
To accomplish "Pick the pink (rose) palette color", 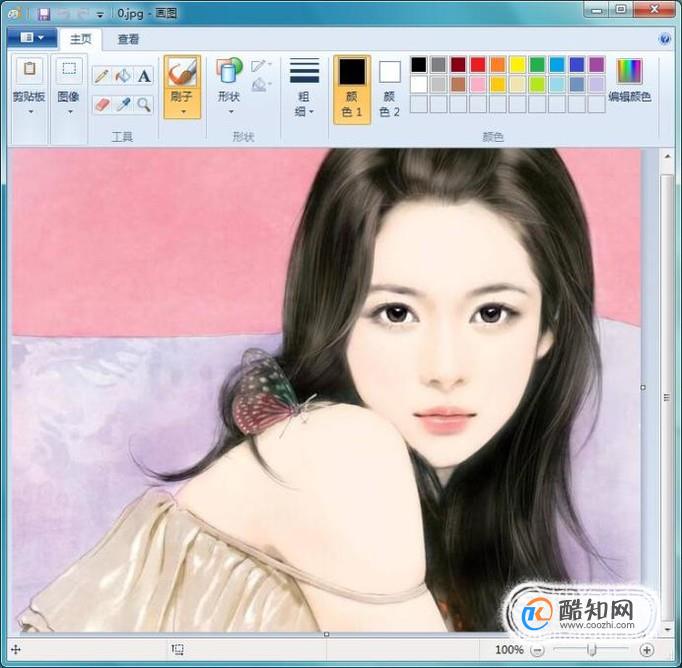I will tap(478, 84).
